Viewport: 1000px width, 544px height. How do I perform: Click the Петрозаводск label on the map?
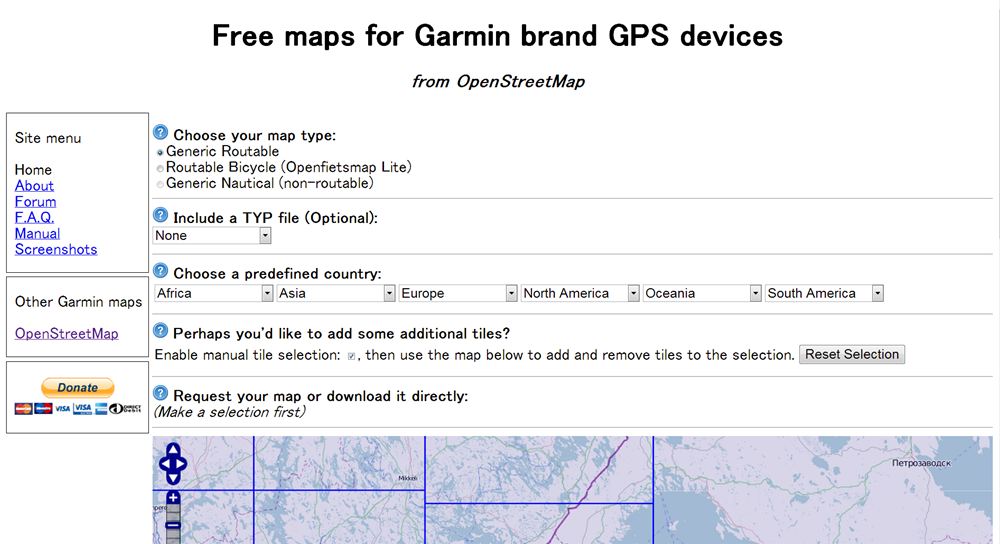click(x=922, y=463)
